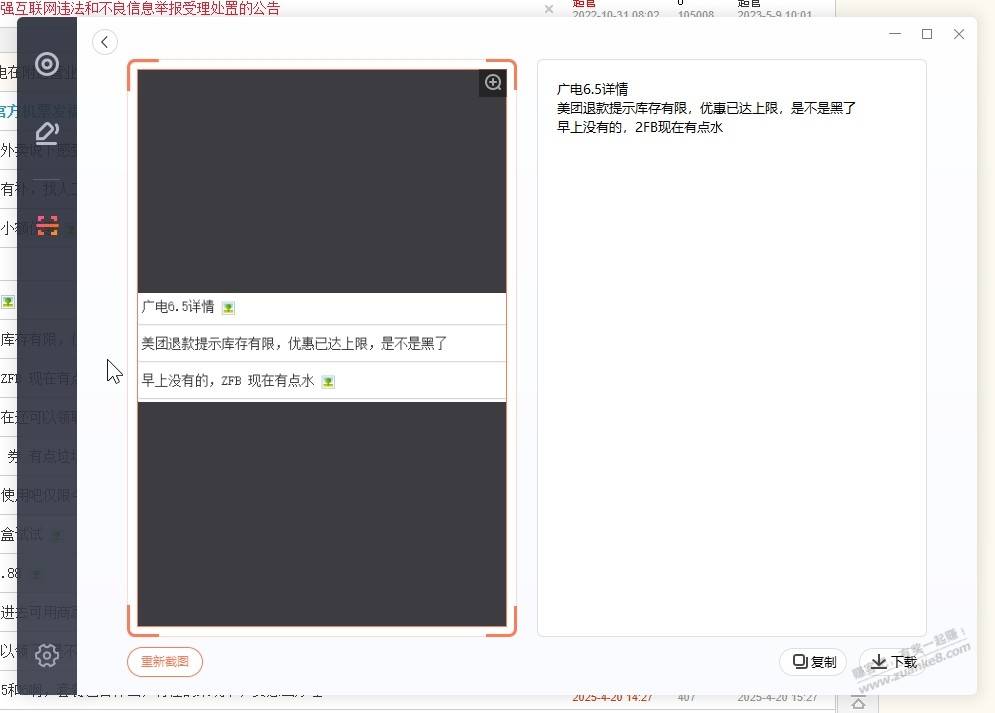Select the OCR scan icon in sidebar
Screen dimensions: 995x713
[x=47, y=225]
